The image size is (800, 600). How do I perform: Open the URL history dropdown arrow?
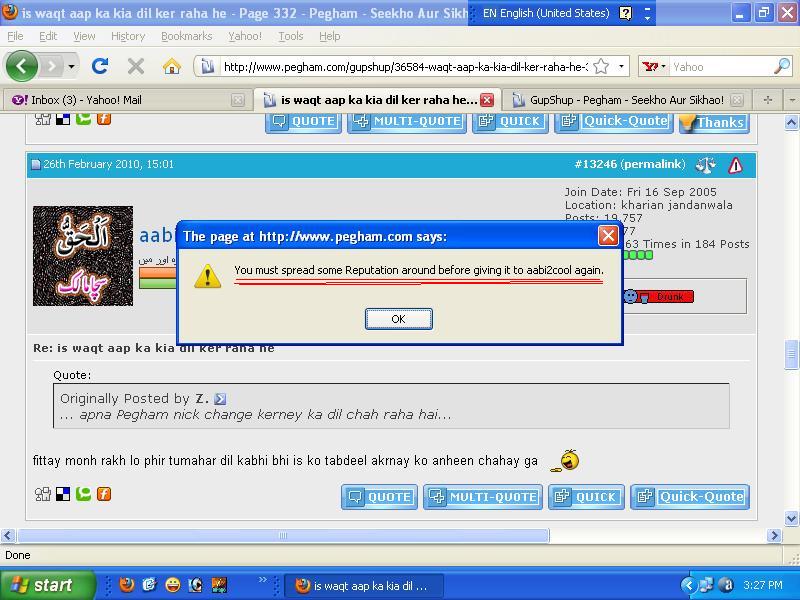tap(621, 67)
